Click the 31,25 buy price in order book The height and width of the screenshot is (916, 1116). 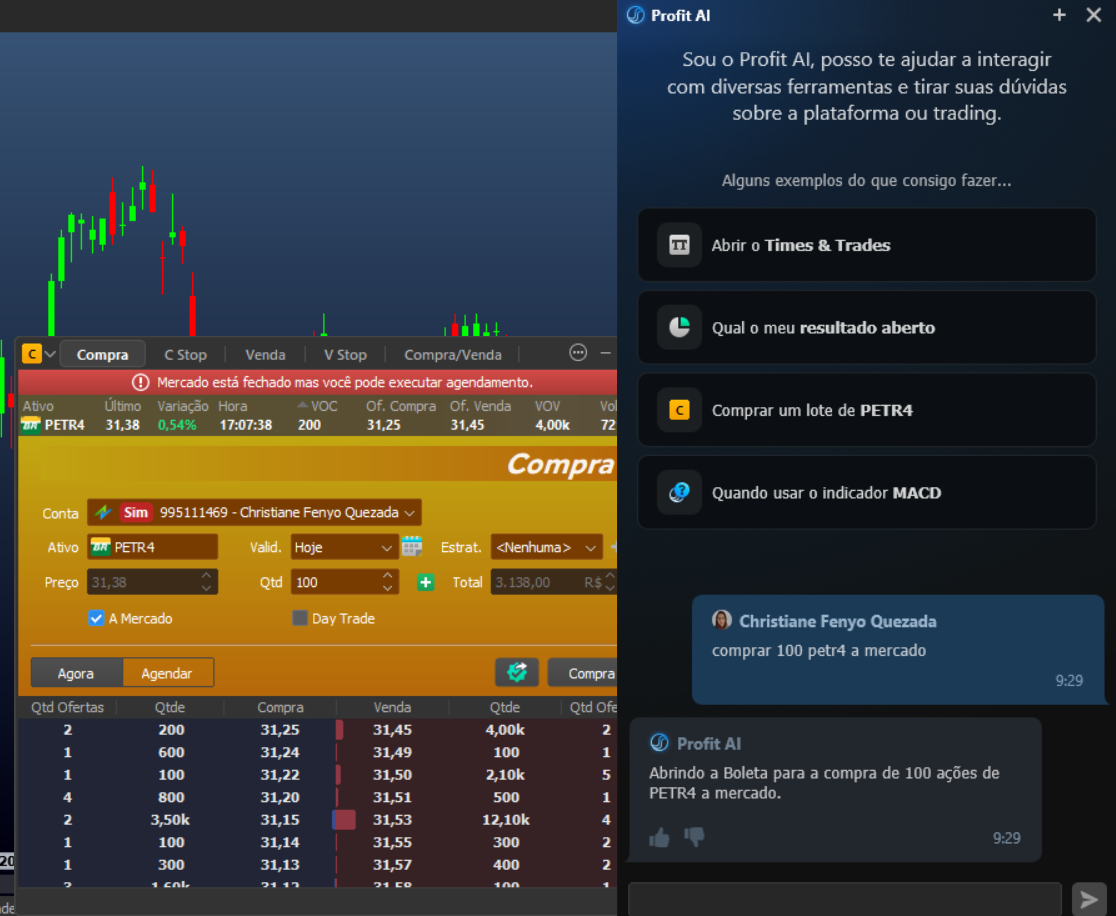280,730
